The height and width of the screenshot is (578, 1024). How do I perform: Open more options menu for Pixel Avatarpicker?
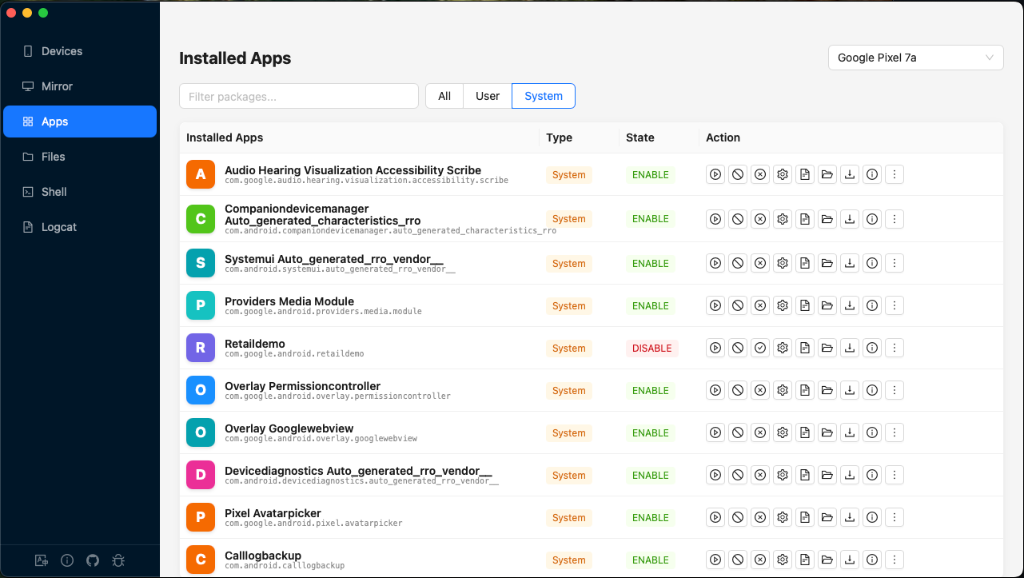point(893,517)
